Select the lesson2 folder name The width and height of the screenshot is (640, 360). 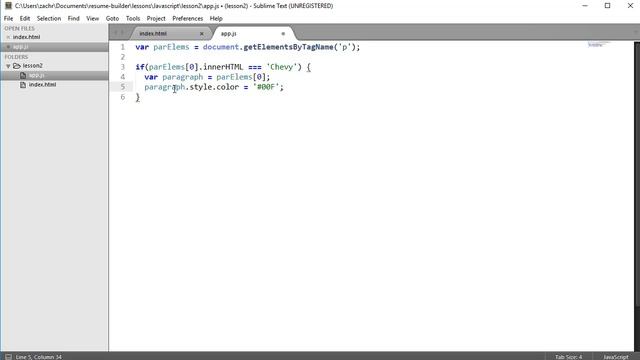point(33,65)
